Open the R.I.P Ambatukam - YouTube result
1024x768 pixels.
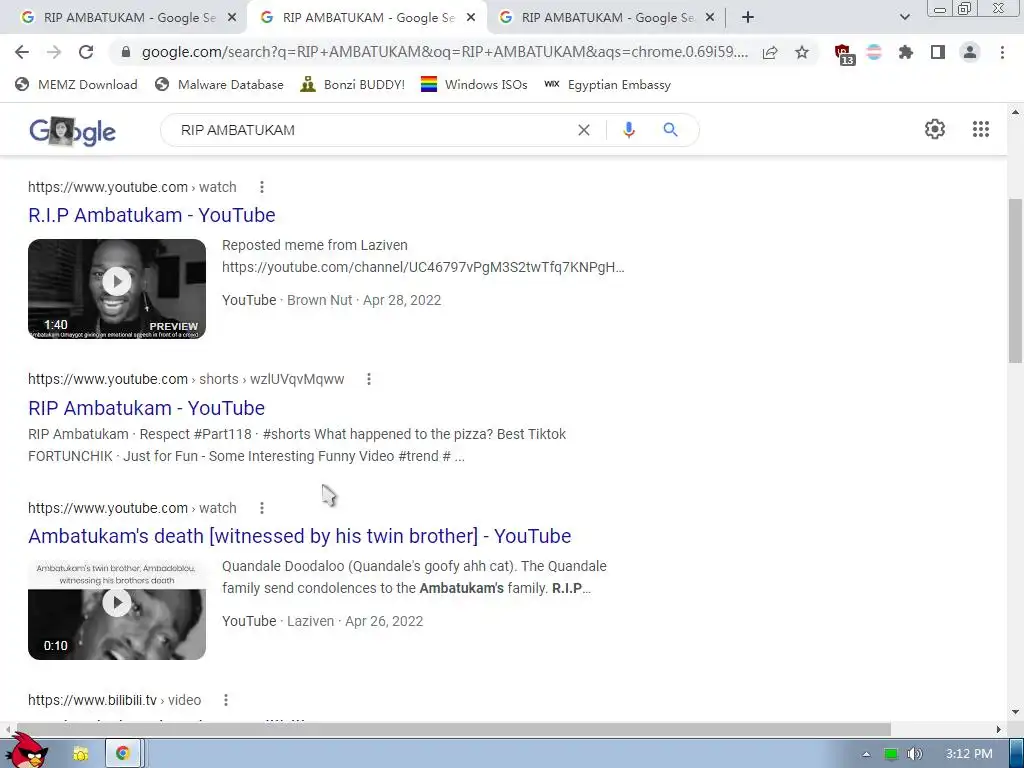[x=152, y=215]
